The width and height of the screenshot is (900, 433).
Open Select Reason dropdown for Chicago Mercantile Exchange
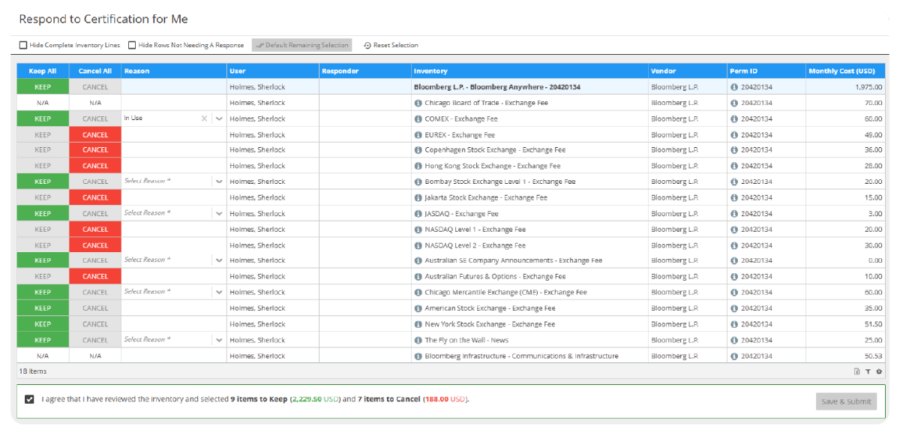coord(219,292)
